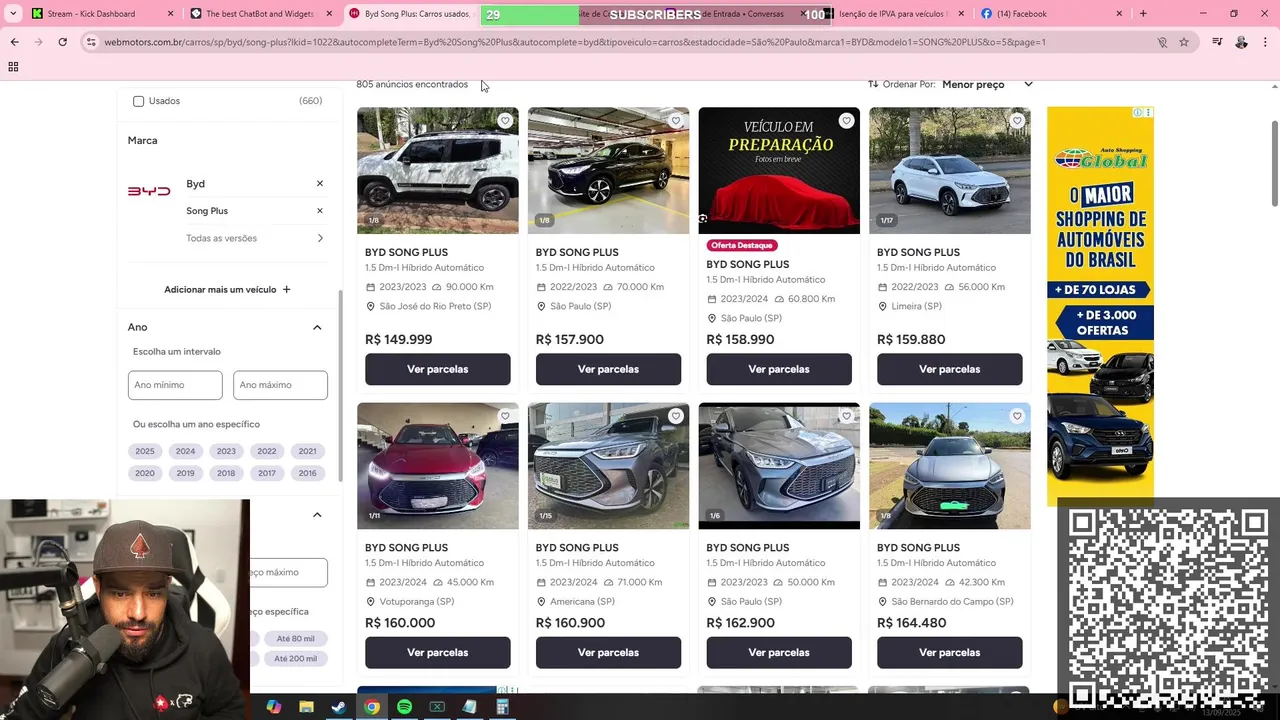The height and width of the screenshot is (720, 1280).
Task: View site information icon in address bar
Action: (91, 42)
